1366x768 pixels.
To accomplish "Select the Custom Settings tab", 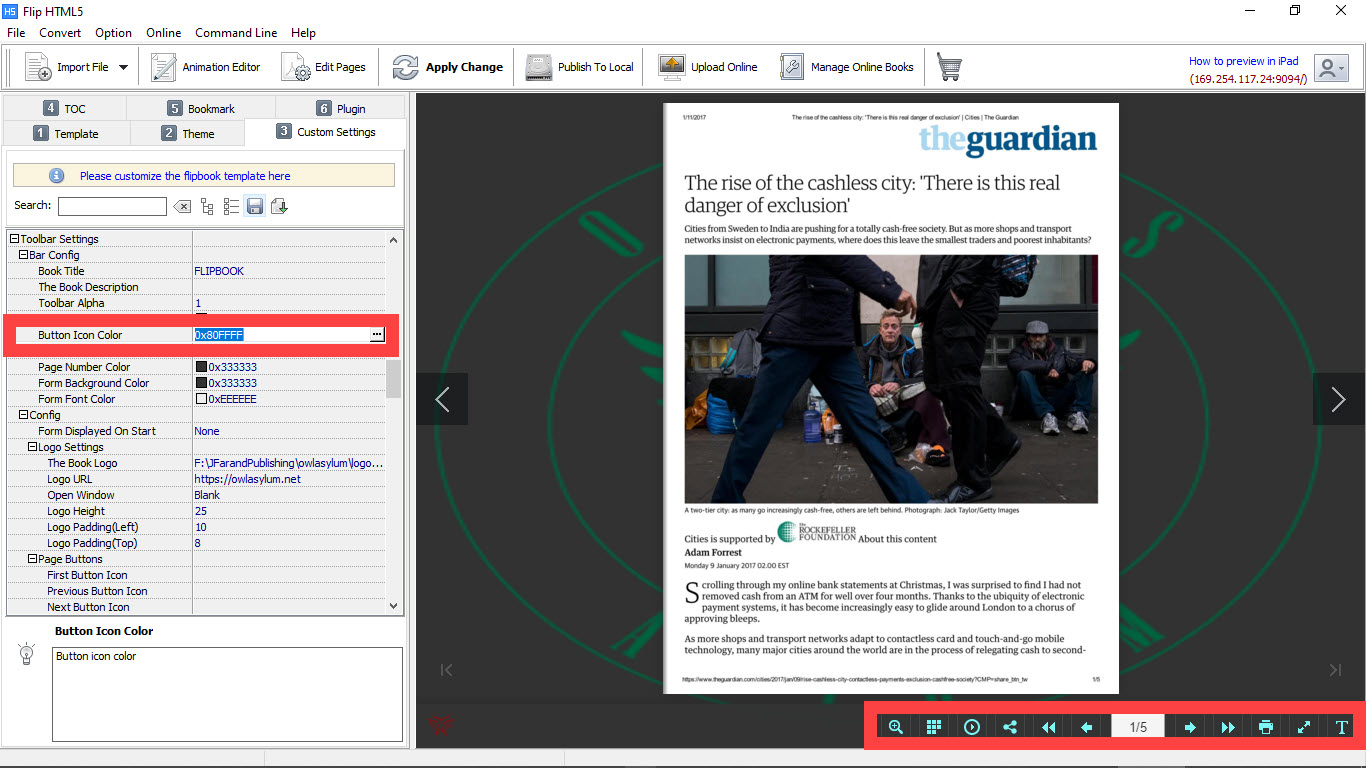I will [326, 132].
